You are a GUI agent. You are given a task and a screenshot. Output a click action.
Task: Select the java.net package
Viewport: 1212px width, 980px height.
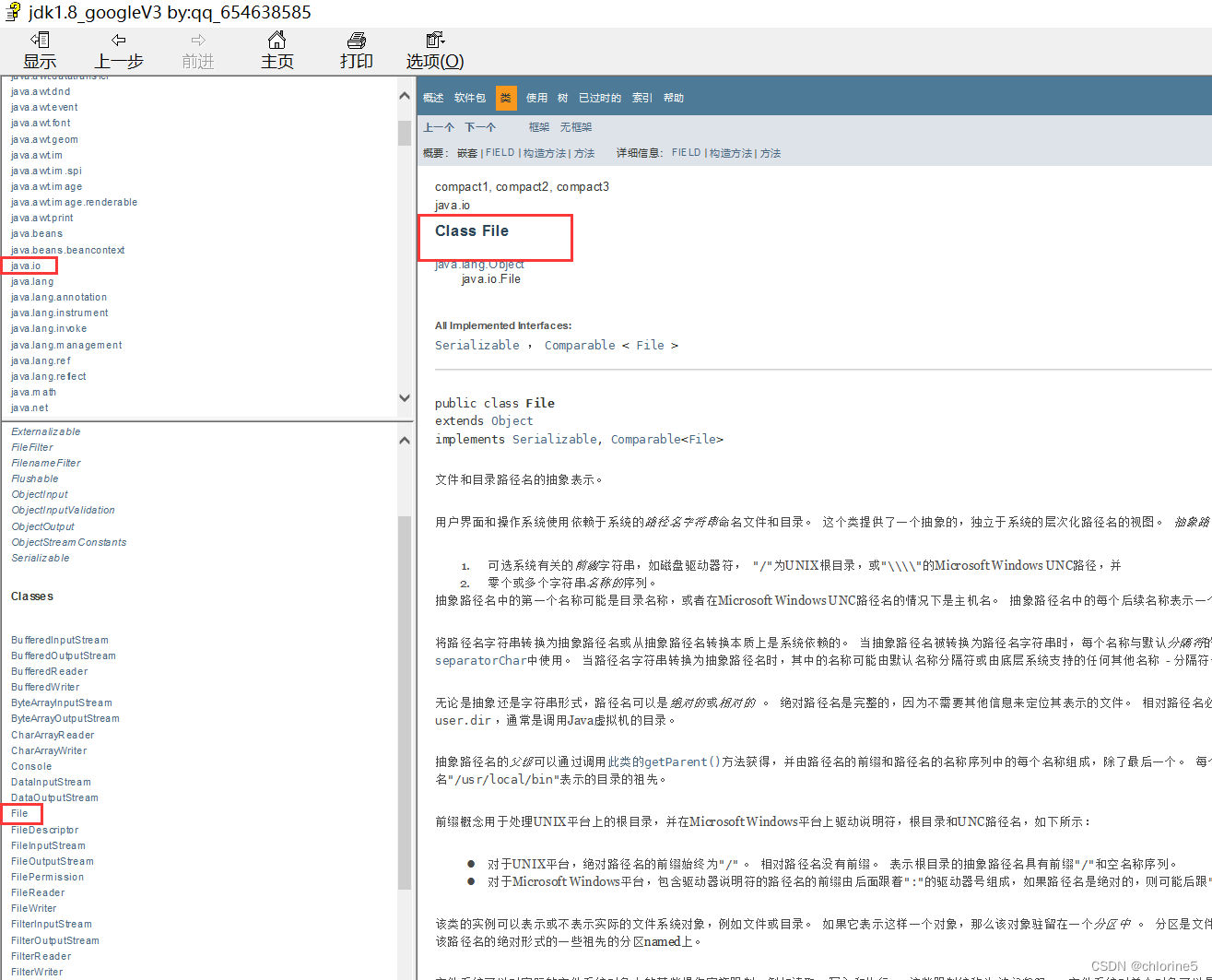[x=29, y=407]
